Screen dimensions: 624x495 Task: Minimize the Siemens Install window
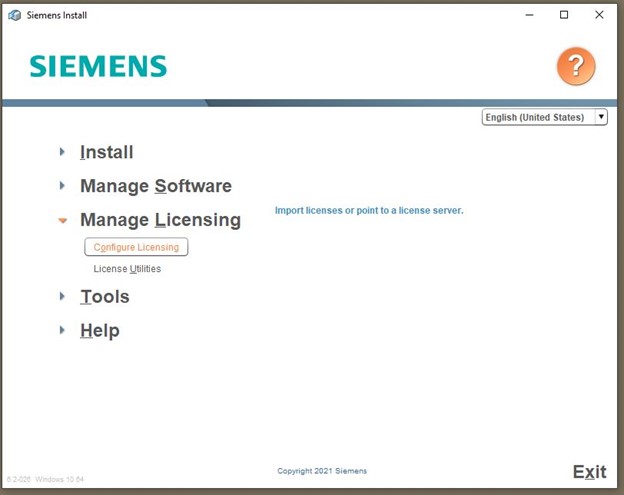pos(529,15)
